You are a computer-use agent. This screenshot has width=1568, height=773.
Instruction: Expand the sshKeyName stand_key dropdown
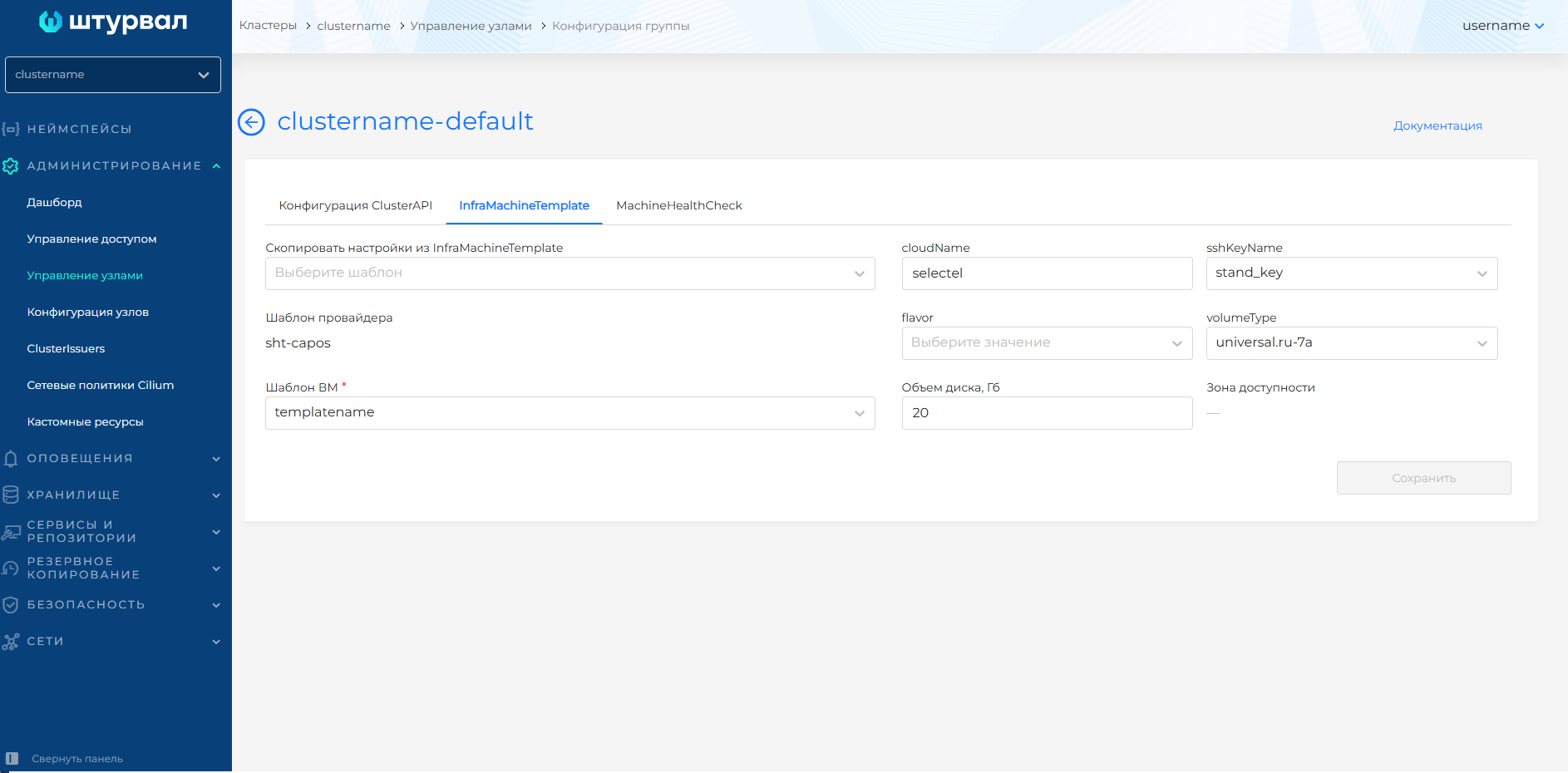tap(1351, 273)
